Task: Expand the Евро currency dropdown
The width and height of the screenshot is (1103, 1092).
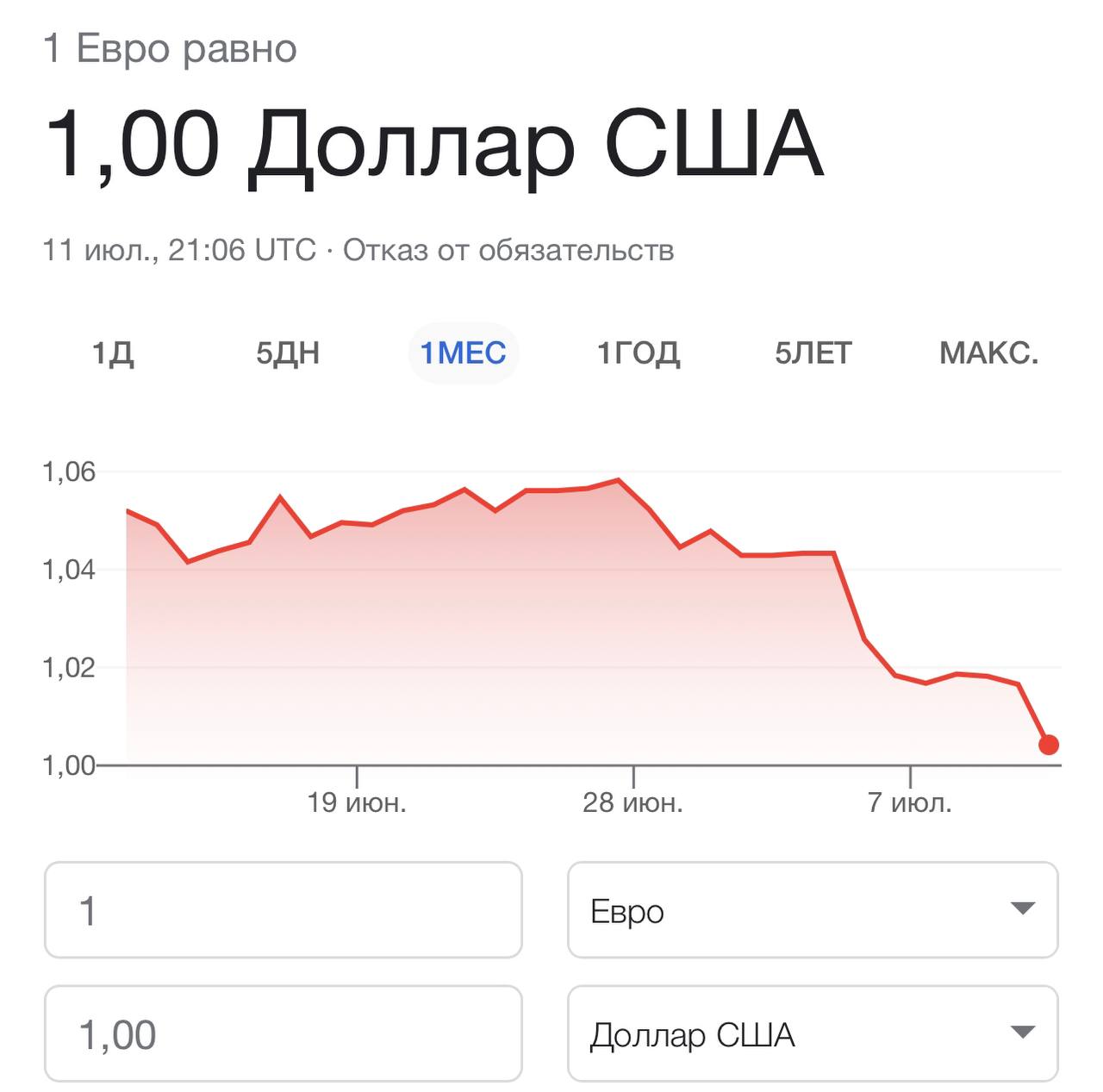Action: pyautogui.click(x=812, y=910)
